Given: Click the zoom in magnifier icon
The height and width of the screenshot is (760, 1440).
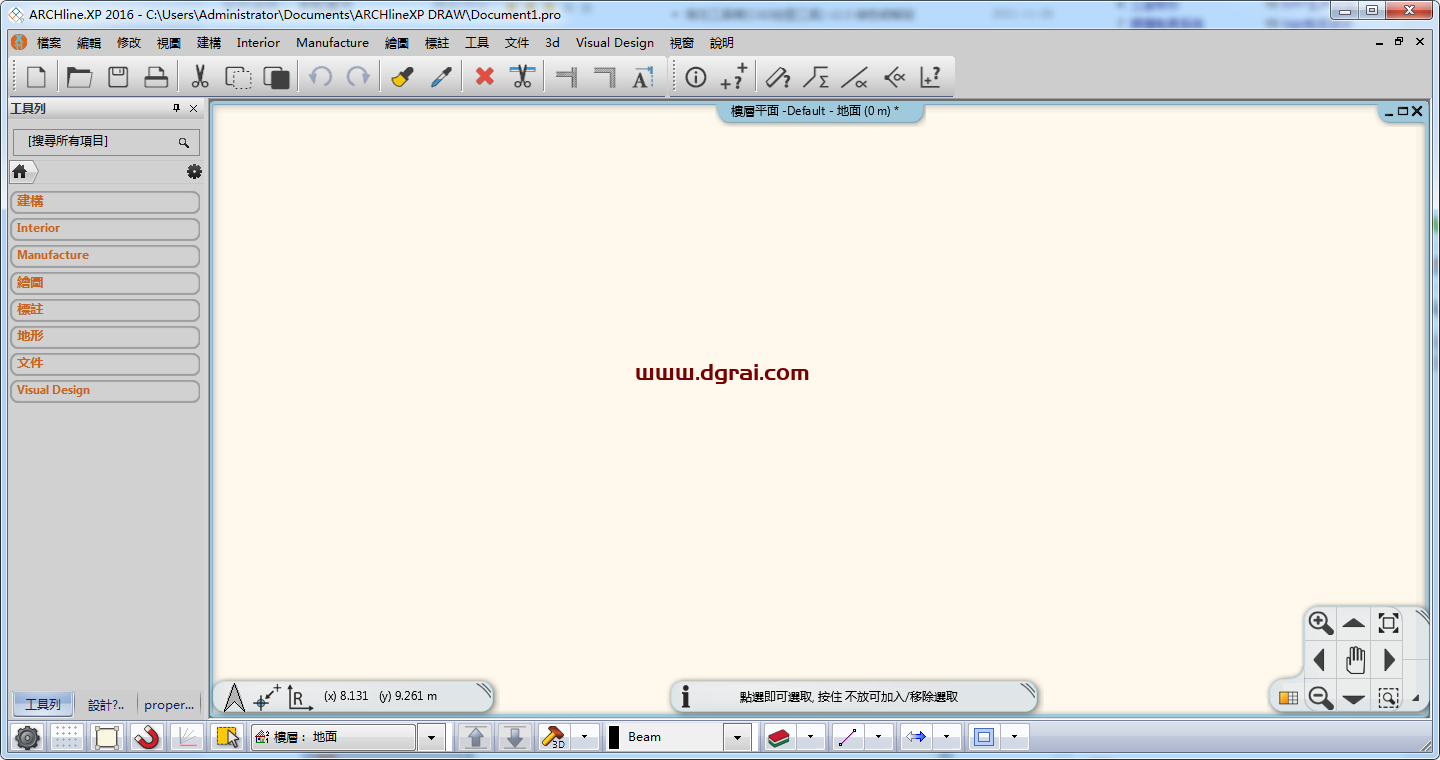Looking at the screenshot, I should tap(1320, 623).
